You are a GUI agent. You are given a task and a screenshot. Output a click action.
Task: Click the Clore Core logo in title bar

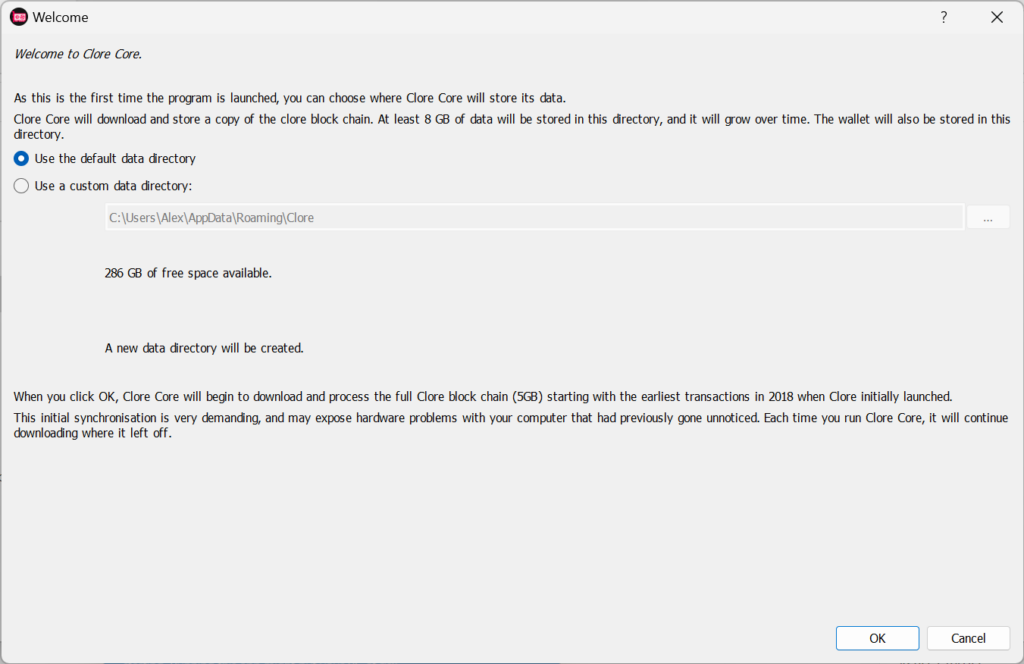point(18,17)
